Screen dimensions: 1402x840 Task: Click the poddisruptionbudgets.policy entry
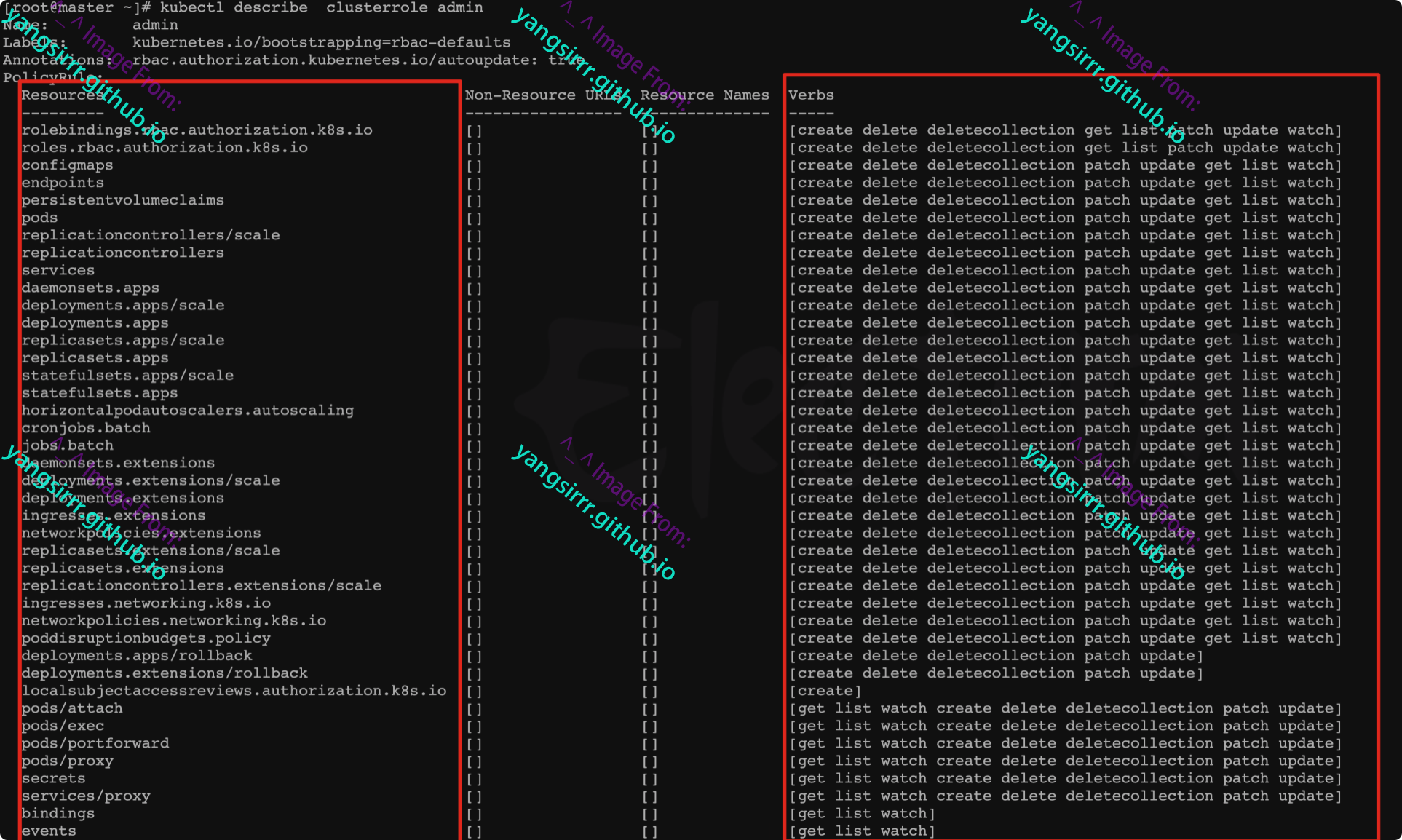(146, 638)
